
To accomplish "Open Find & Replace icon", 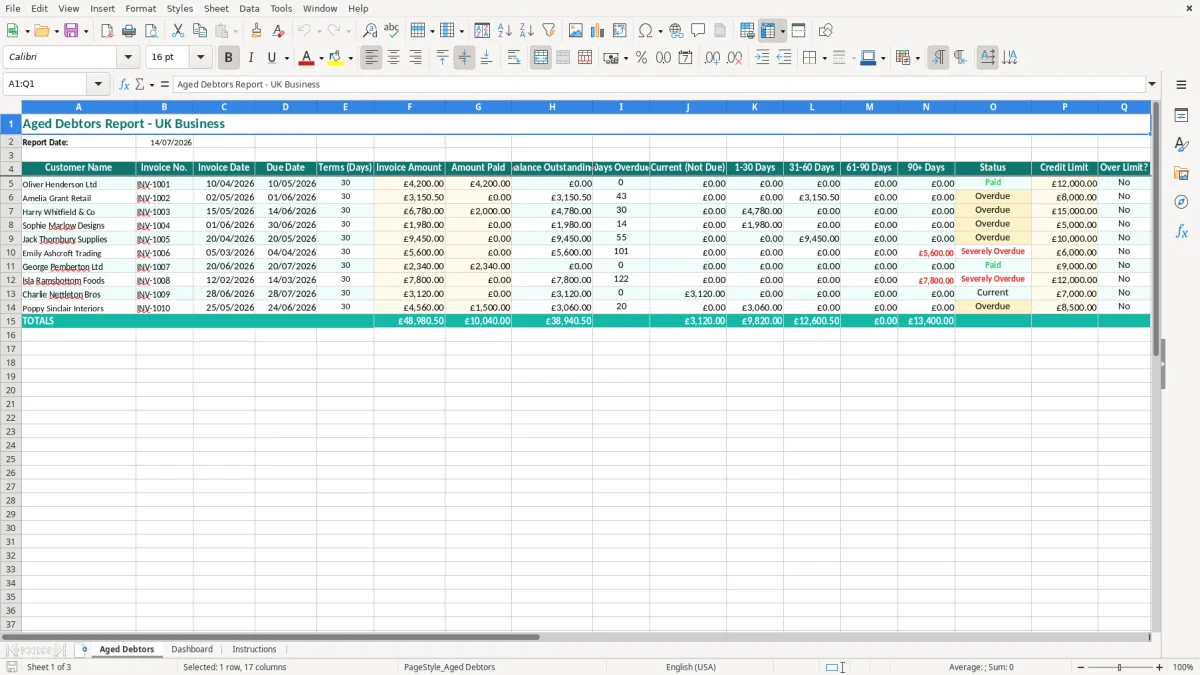I will (x=370, y=31).
